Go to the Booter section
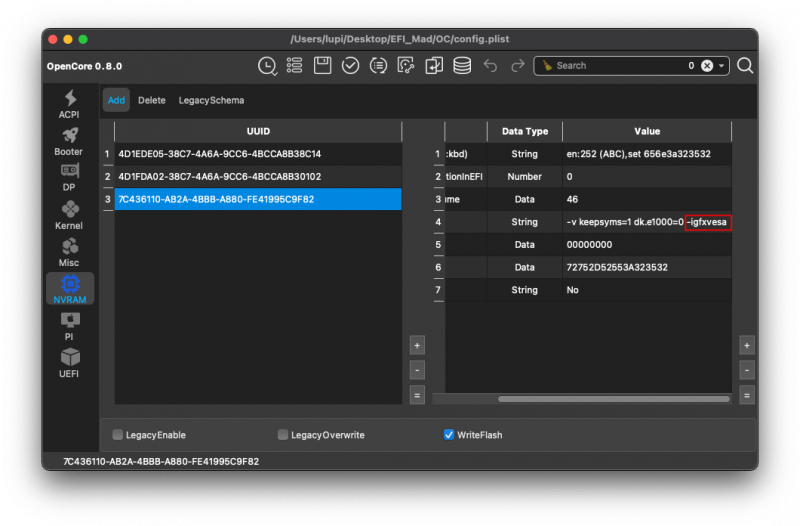Image resolution: width=800 pixels, height=526 pixels. coord(69,141)
